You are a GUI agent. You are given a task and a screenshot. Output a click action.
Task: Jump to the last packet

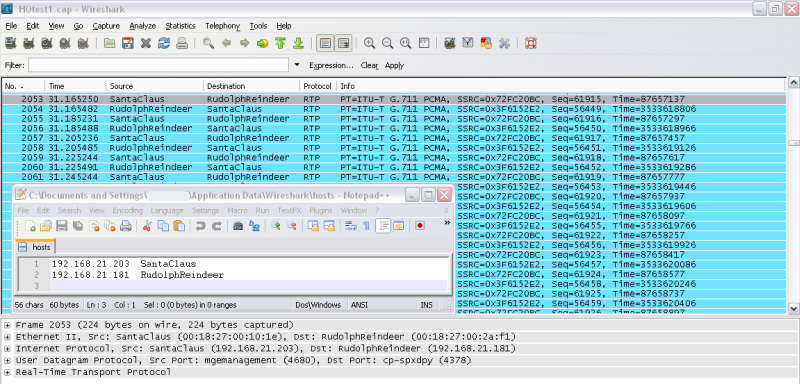pyautogui.click(x=298, y=43)
